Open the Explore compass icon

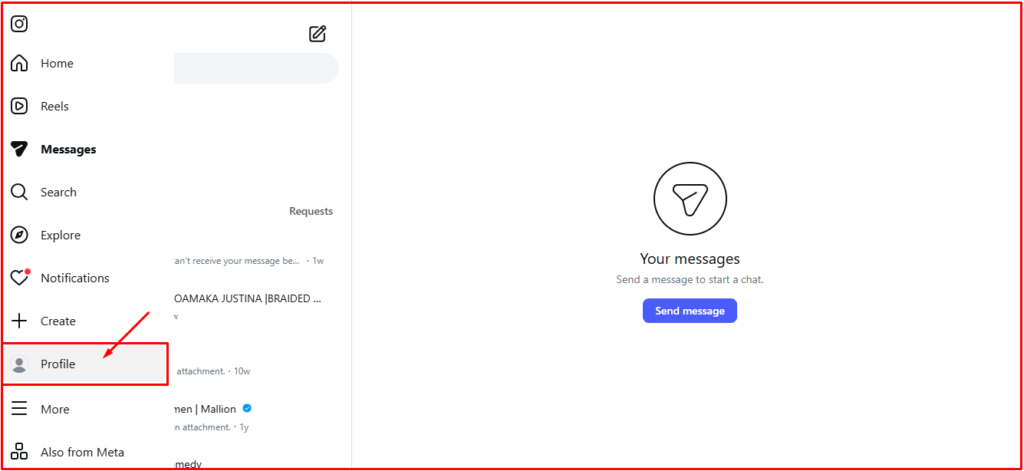point(19,235)
